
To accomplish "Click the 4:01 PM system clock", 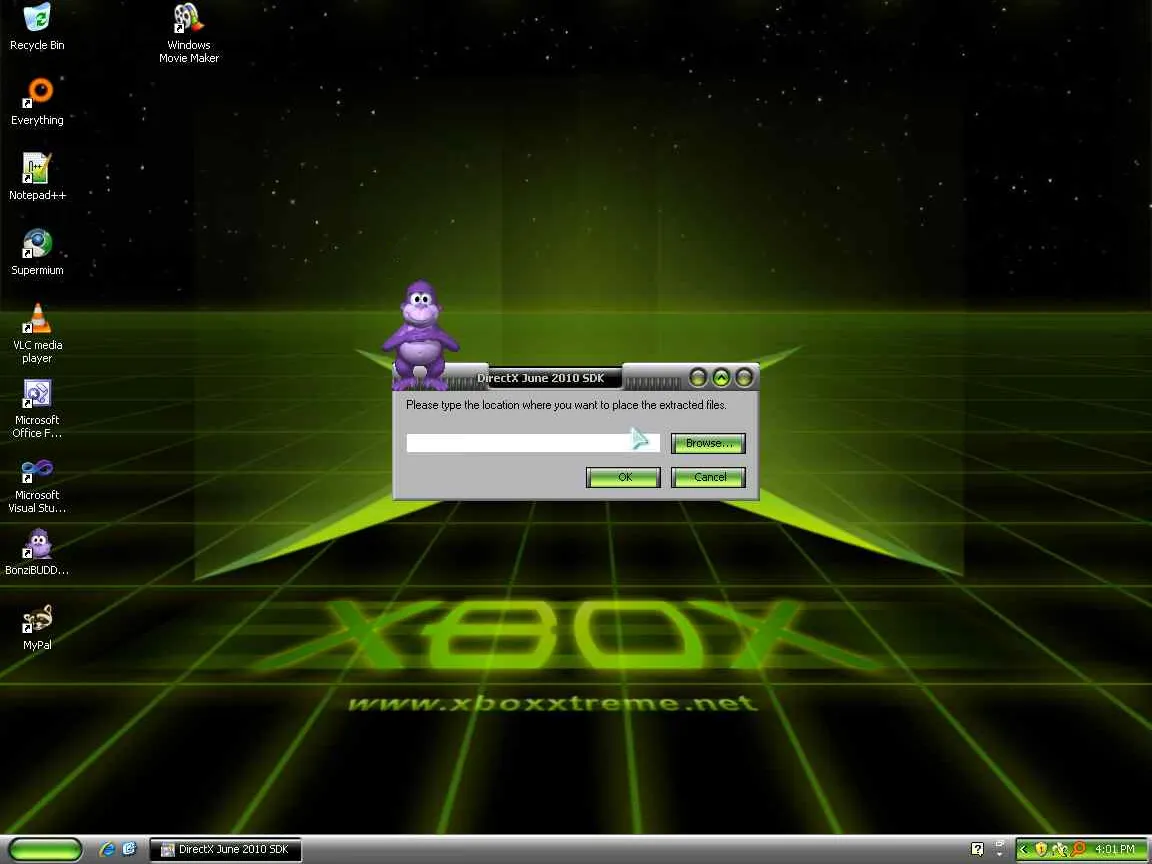I will [1115, 849].
